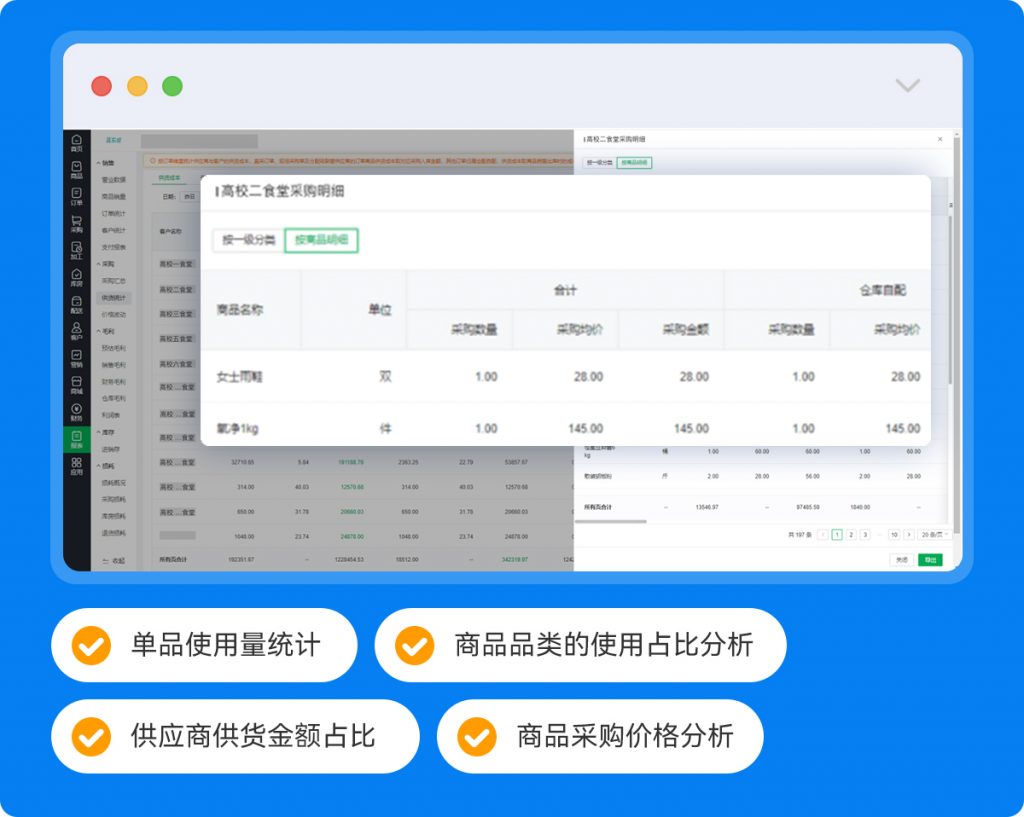Viewport: 1024px width, 817px height.
Task: Open the 订单 orders sidebar icon
Action: coord(77,196)
